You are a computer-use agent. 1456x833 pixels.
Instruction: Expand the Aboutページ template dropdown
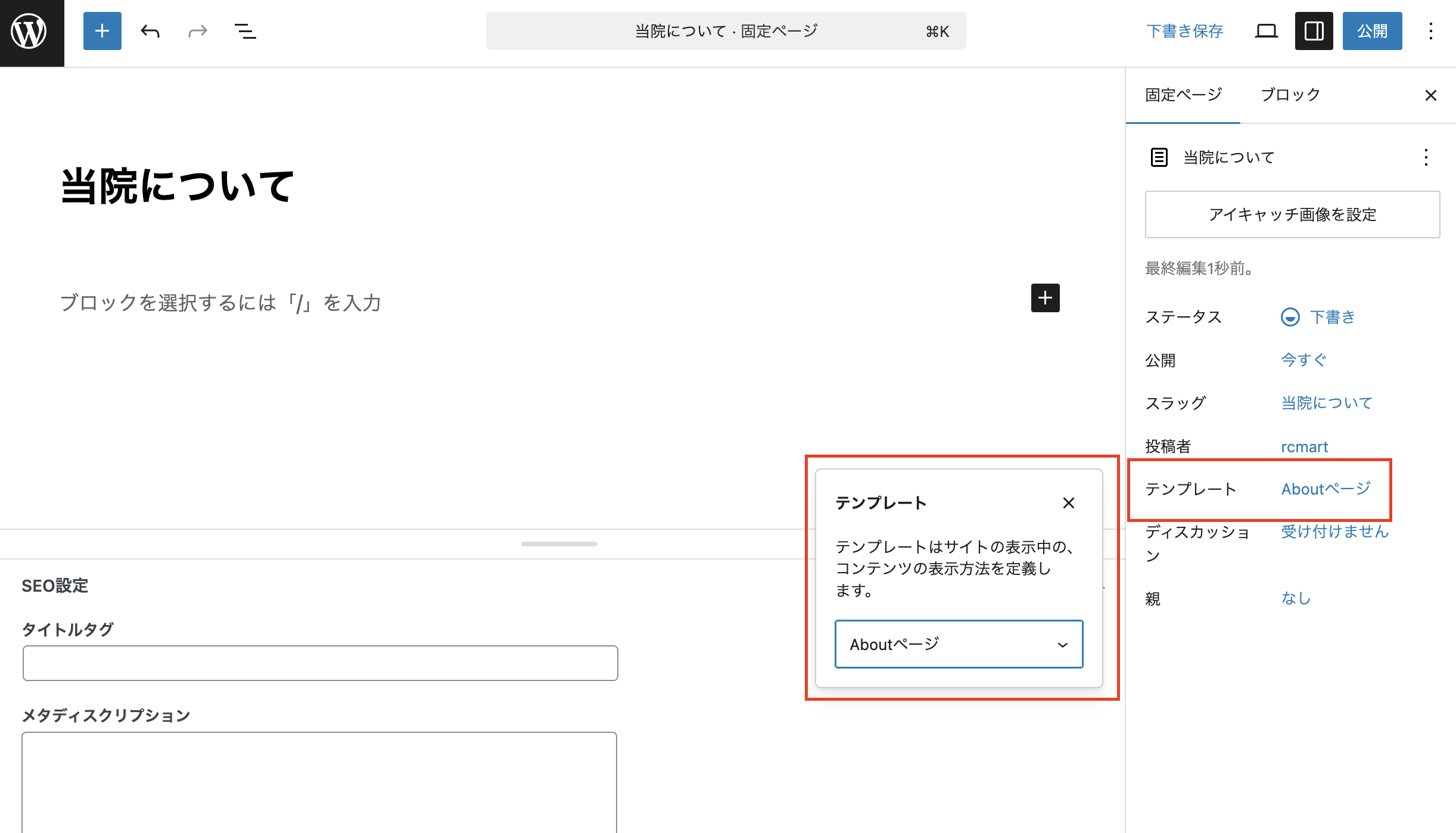[959, 644]
